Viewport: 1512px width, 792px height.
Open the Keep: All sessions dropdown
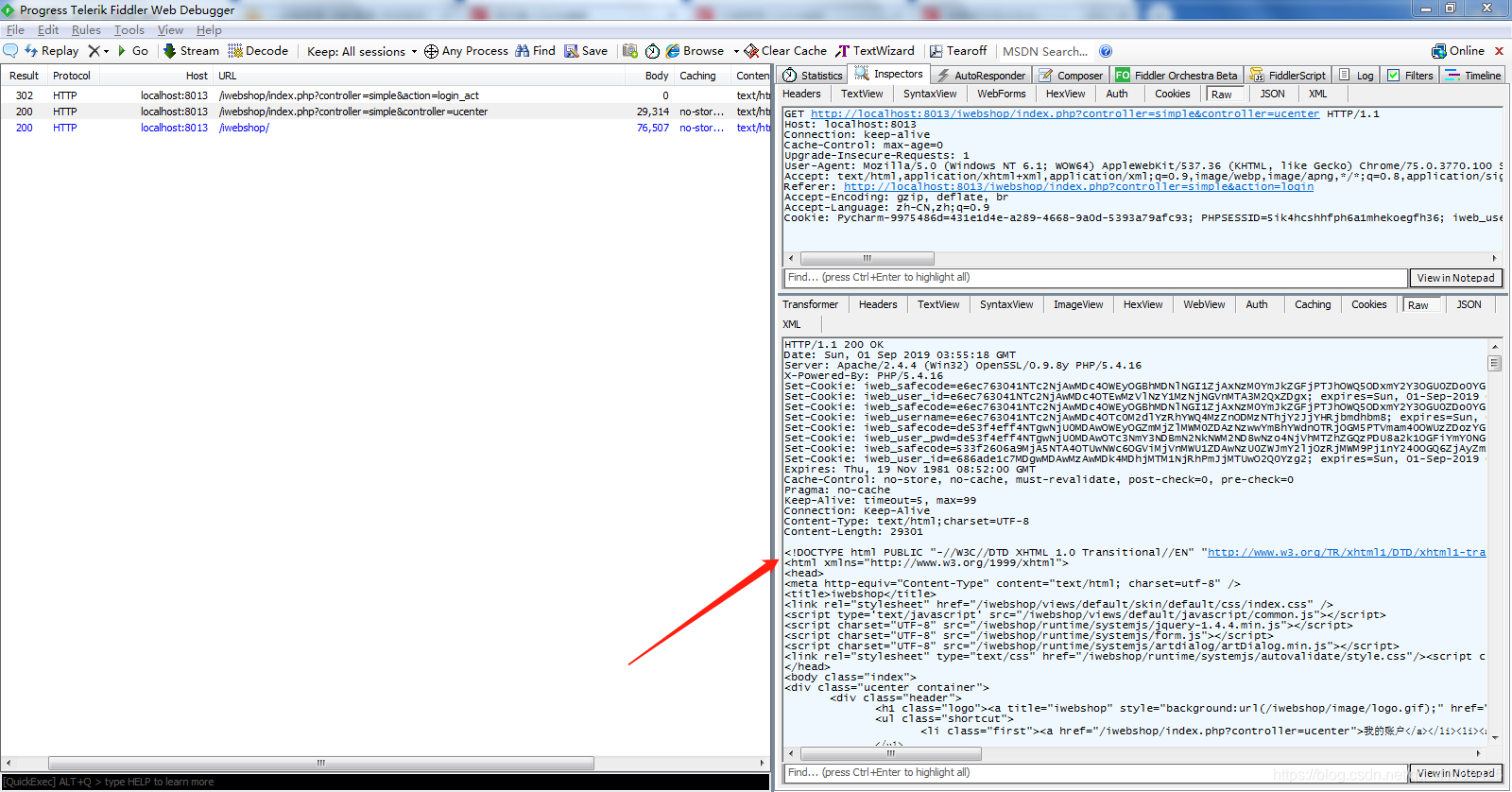pos(361,51)
